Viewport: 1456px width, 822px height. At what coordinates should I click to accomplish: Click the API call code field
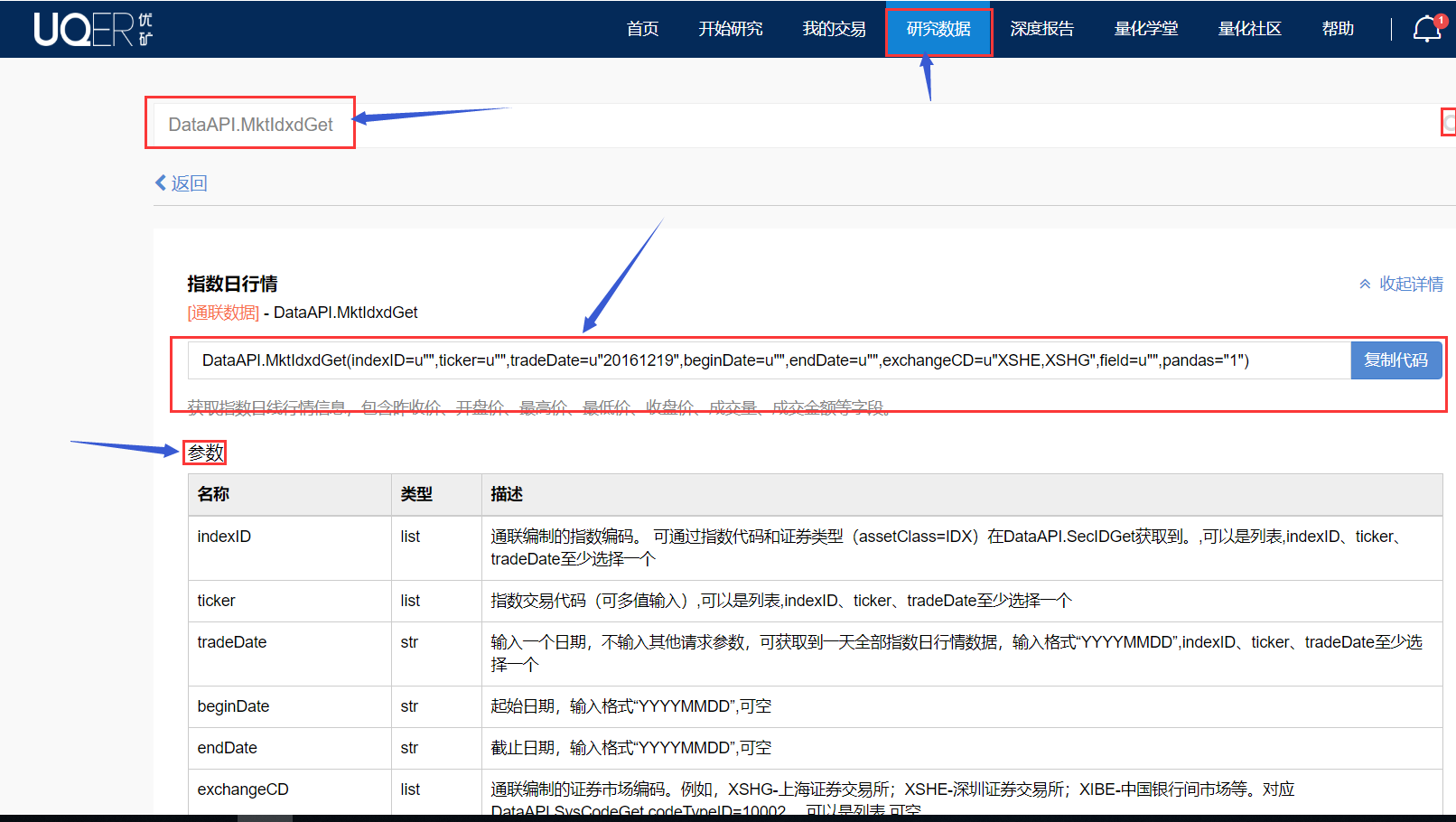[x=770, y=360]
